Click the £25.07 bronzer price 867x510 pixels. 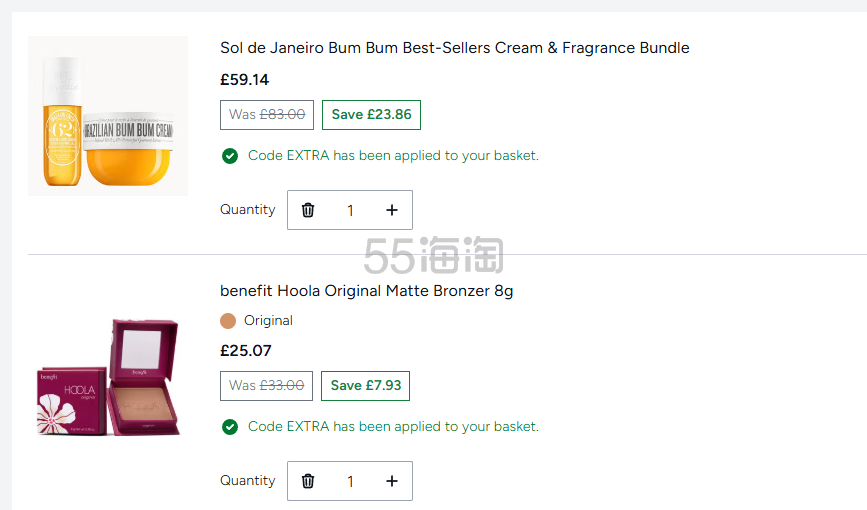[245, 351]
